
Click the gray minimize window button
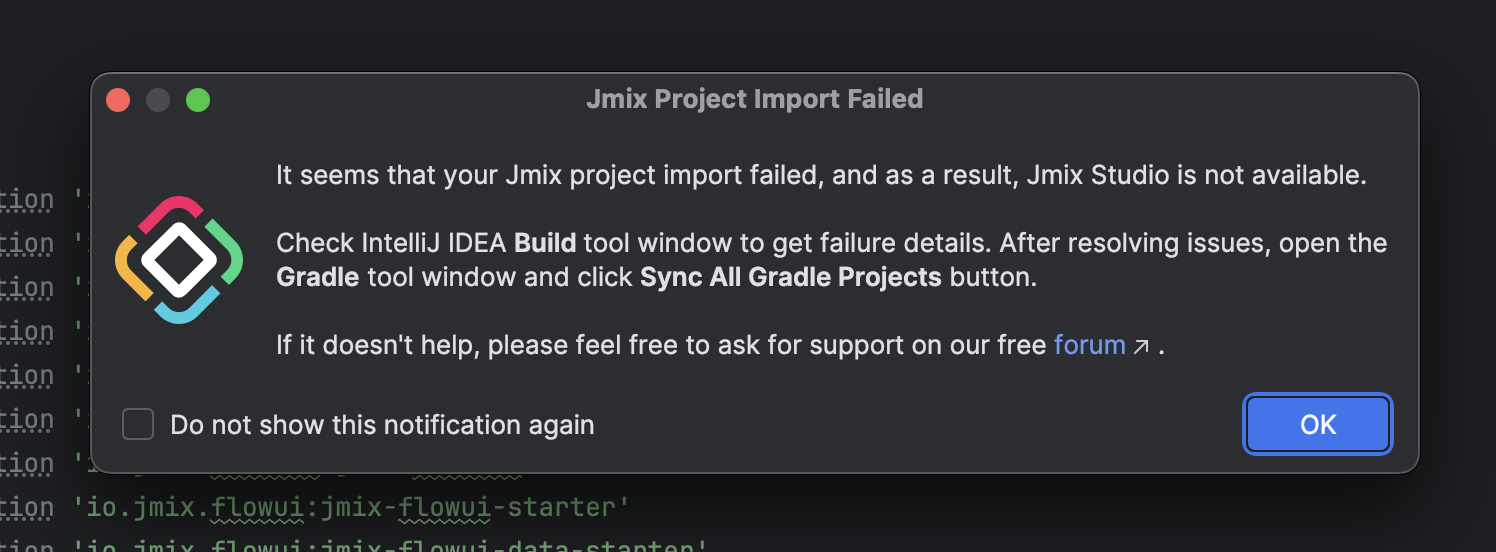click(x=158, y=100)
